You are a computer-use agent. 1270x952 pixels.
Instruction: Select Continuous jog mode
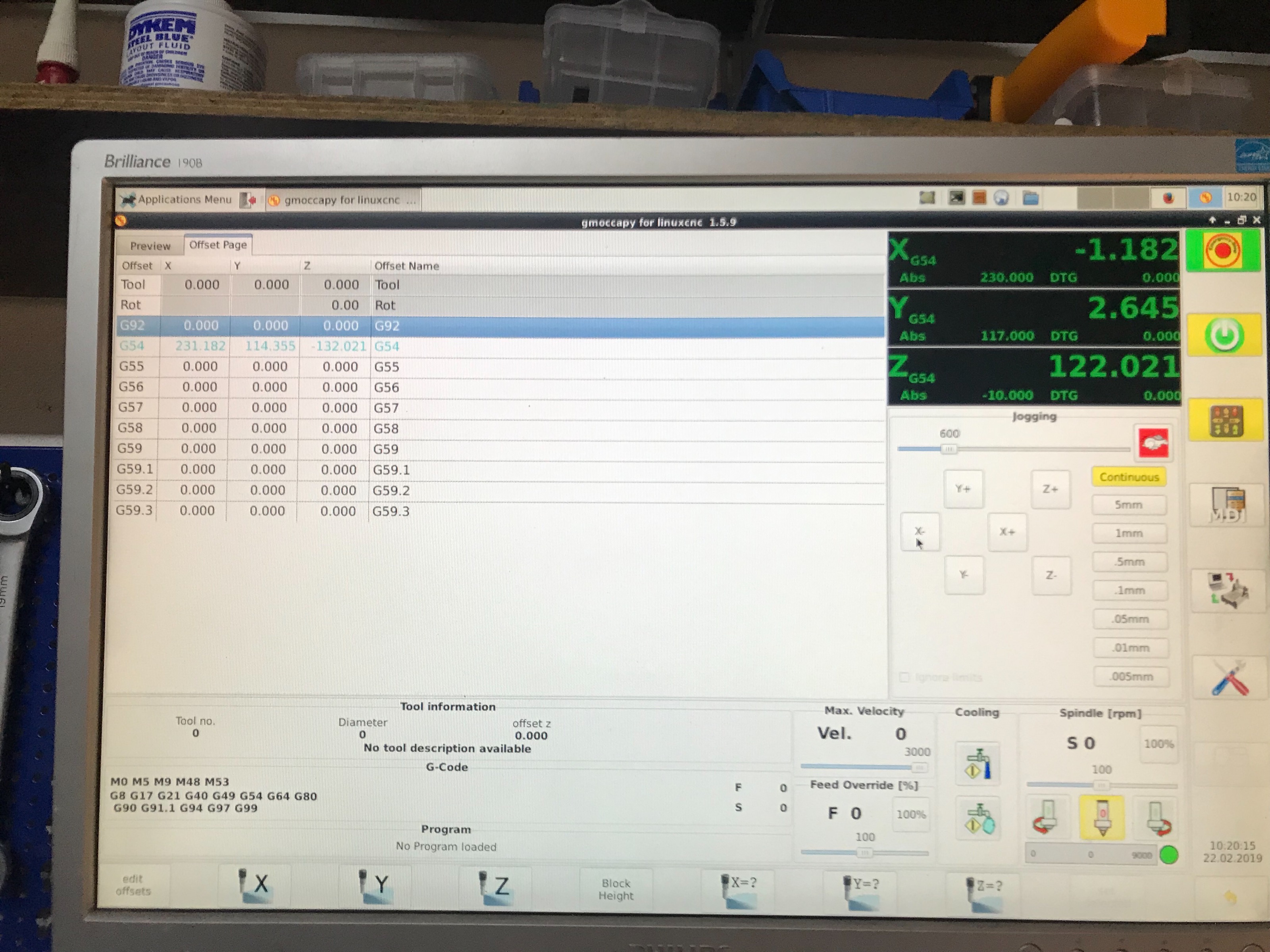(x=1128, y=477)
